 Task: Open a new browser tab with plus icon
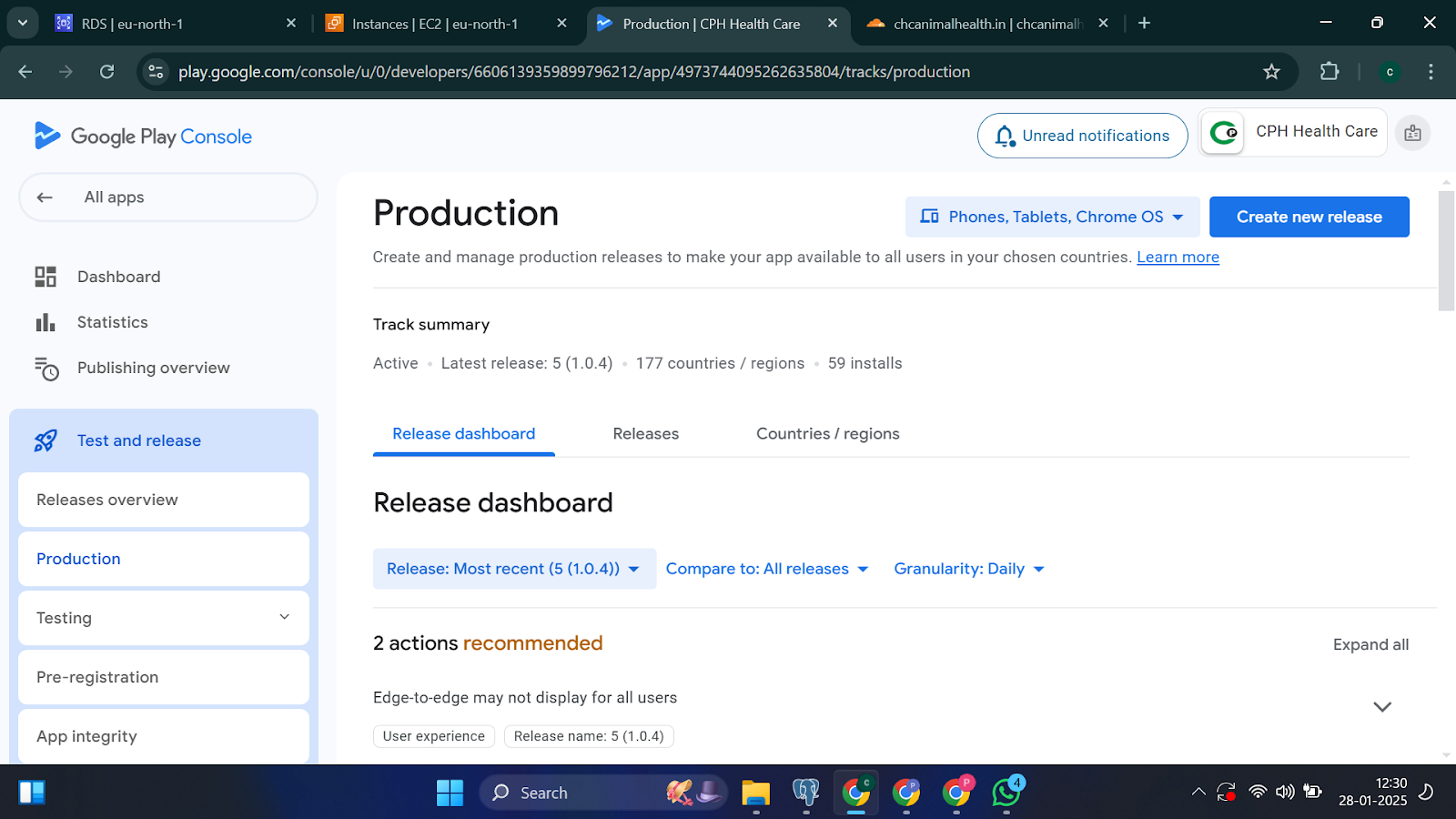[x=1145, y=24]
